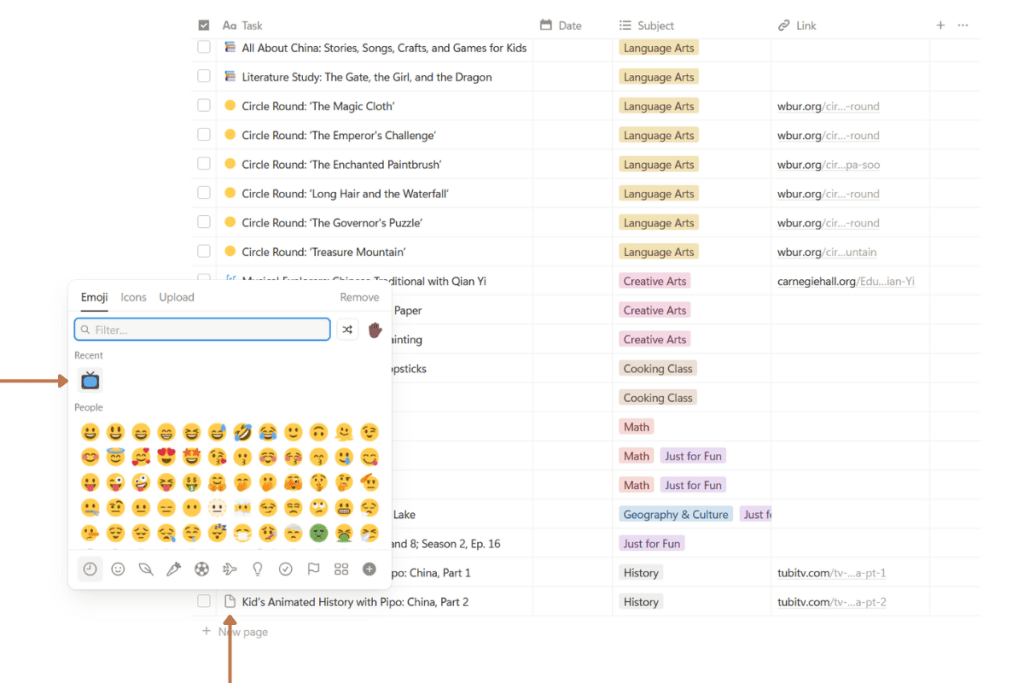Toggle the select-all checkbox in table header

(x=204, y=25)
